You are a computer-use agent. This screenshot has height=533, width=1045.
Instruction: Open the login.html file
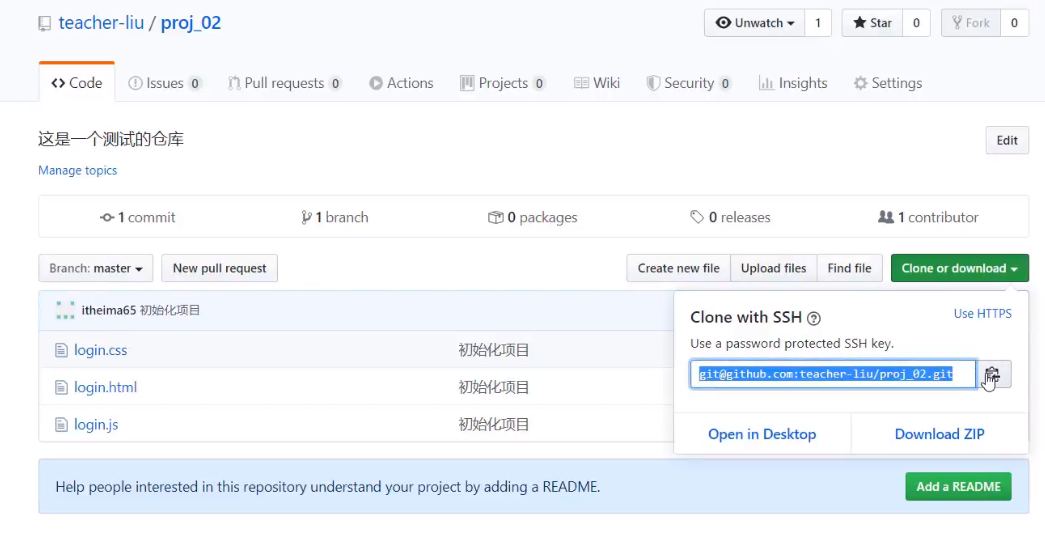pos(105,387)
